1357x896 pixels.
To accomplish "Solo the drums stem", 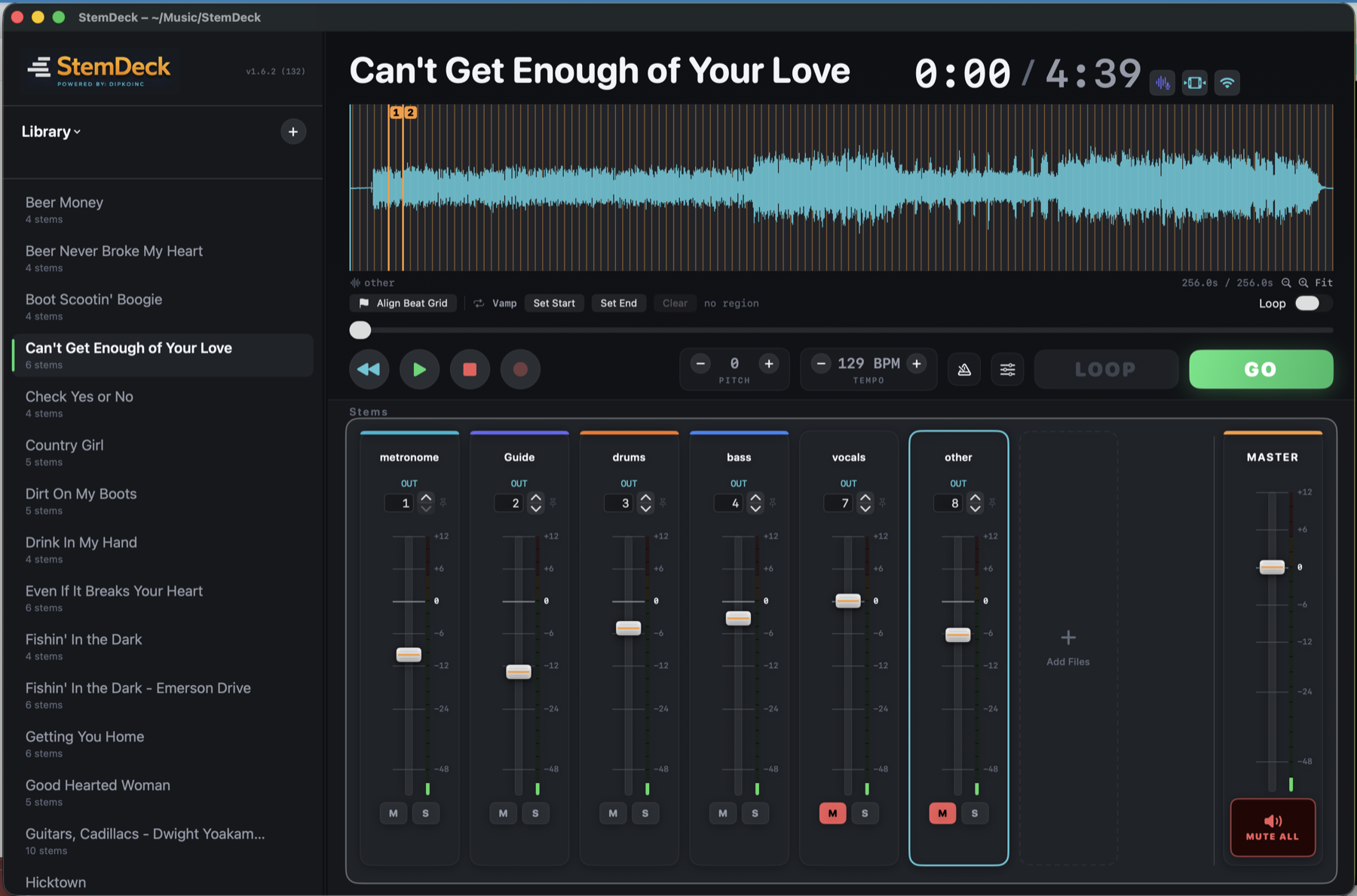I will coord(645,813).
